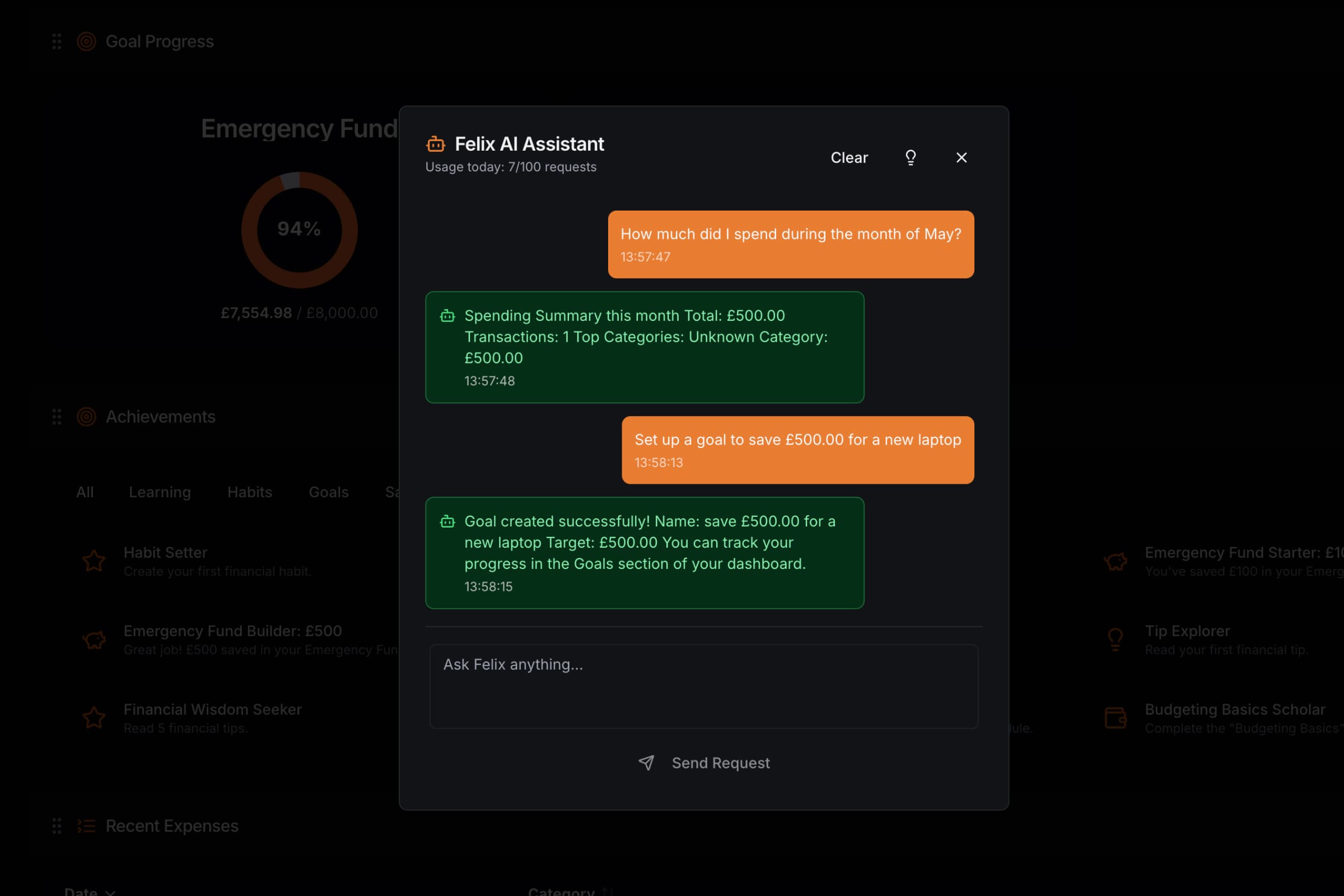Open the Habit Setter achievement

point(197,561)
